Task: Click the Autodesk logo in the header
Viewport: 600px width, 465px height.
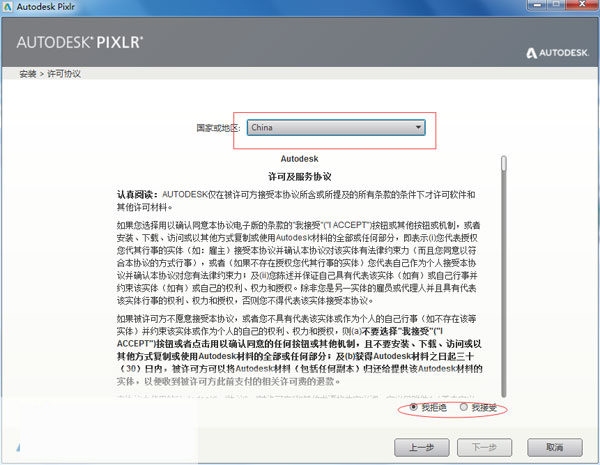Action: [557, 53]
